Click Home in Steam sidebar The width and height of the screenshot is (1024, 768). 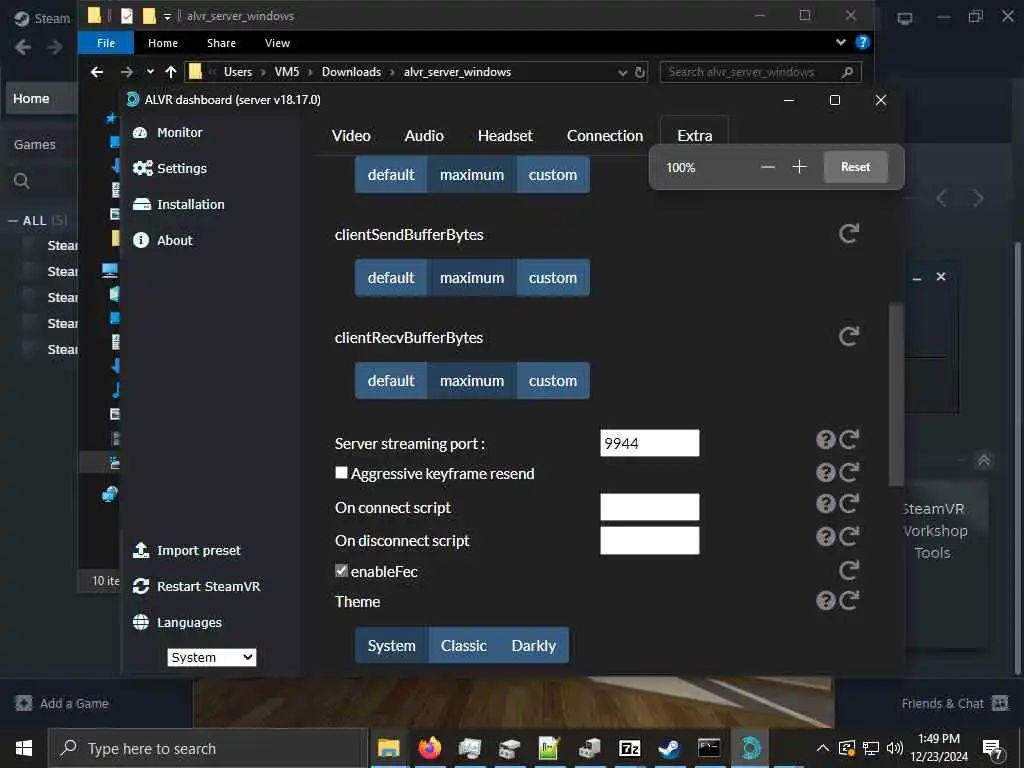tap(39, 99)
